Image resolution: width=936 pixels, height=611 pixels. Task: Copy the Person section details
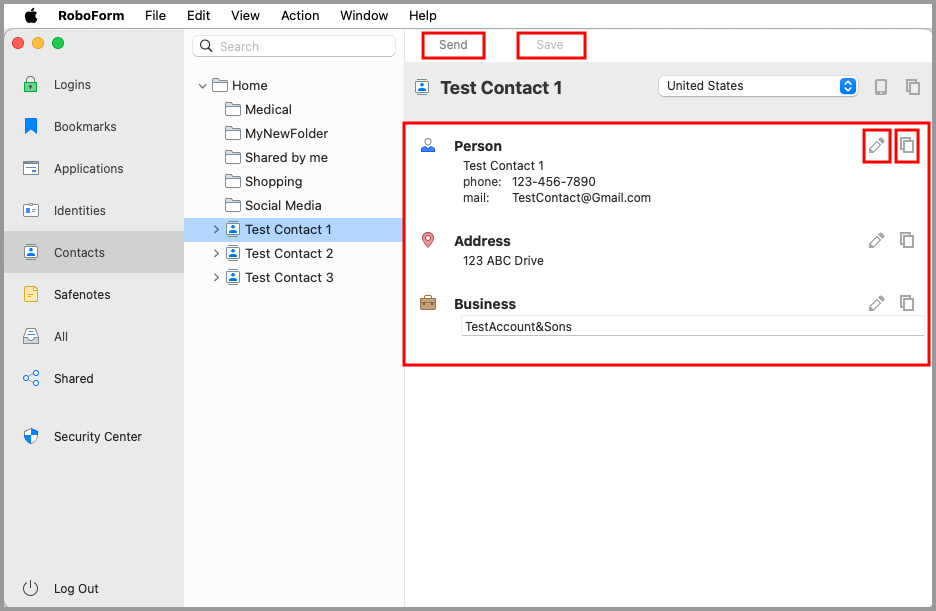point(907,145)
